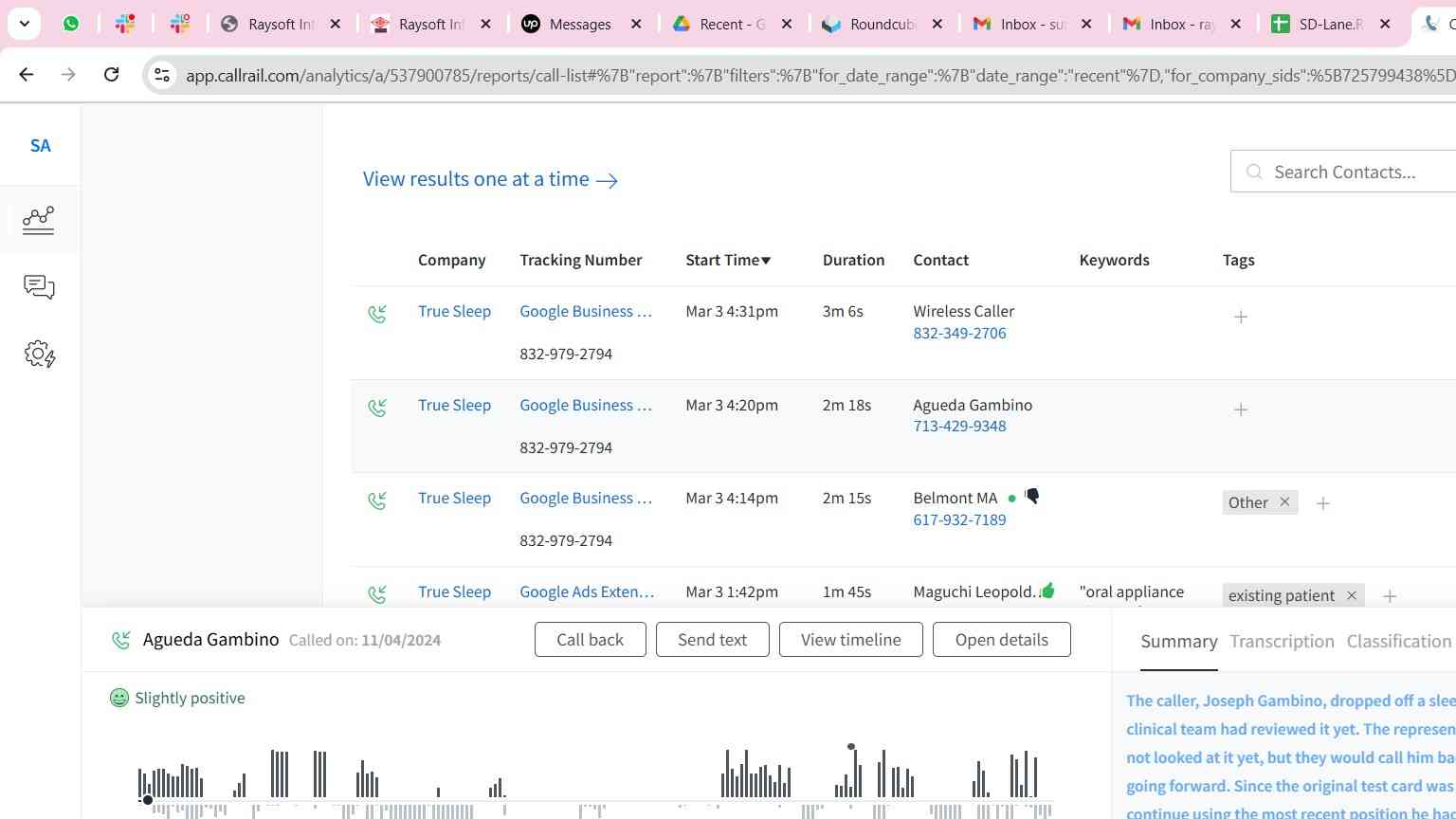Switch to the Roundcube tab
Viewport: 1456px width, 819px height.
(x=883, y=24)
